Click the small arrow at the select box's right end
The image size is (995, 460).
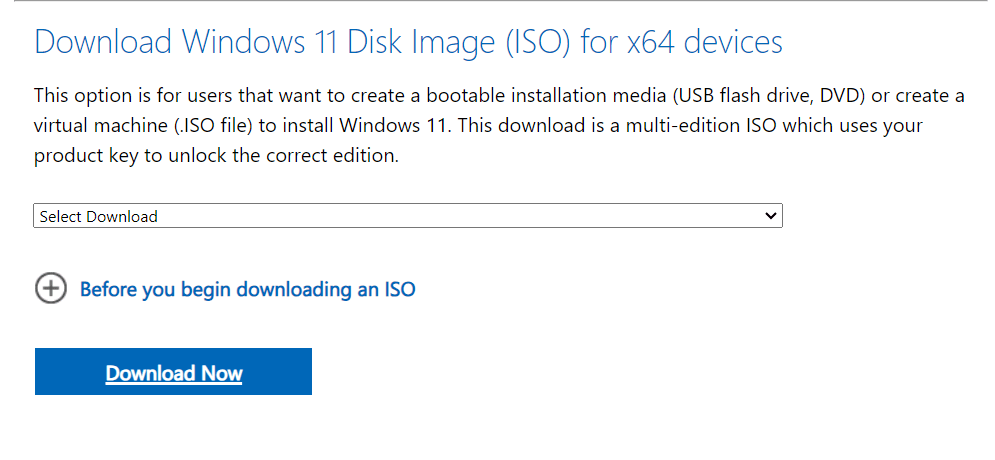[x=770, y=216]
